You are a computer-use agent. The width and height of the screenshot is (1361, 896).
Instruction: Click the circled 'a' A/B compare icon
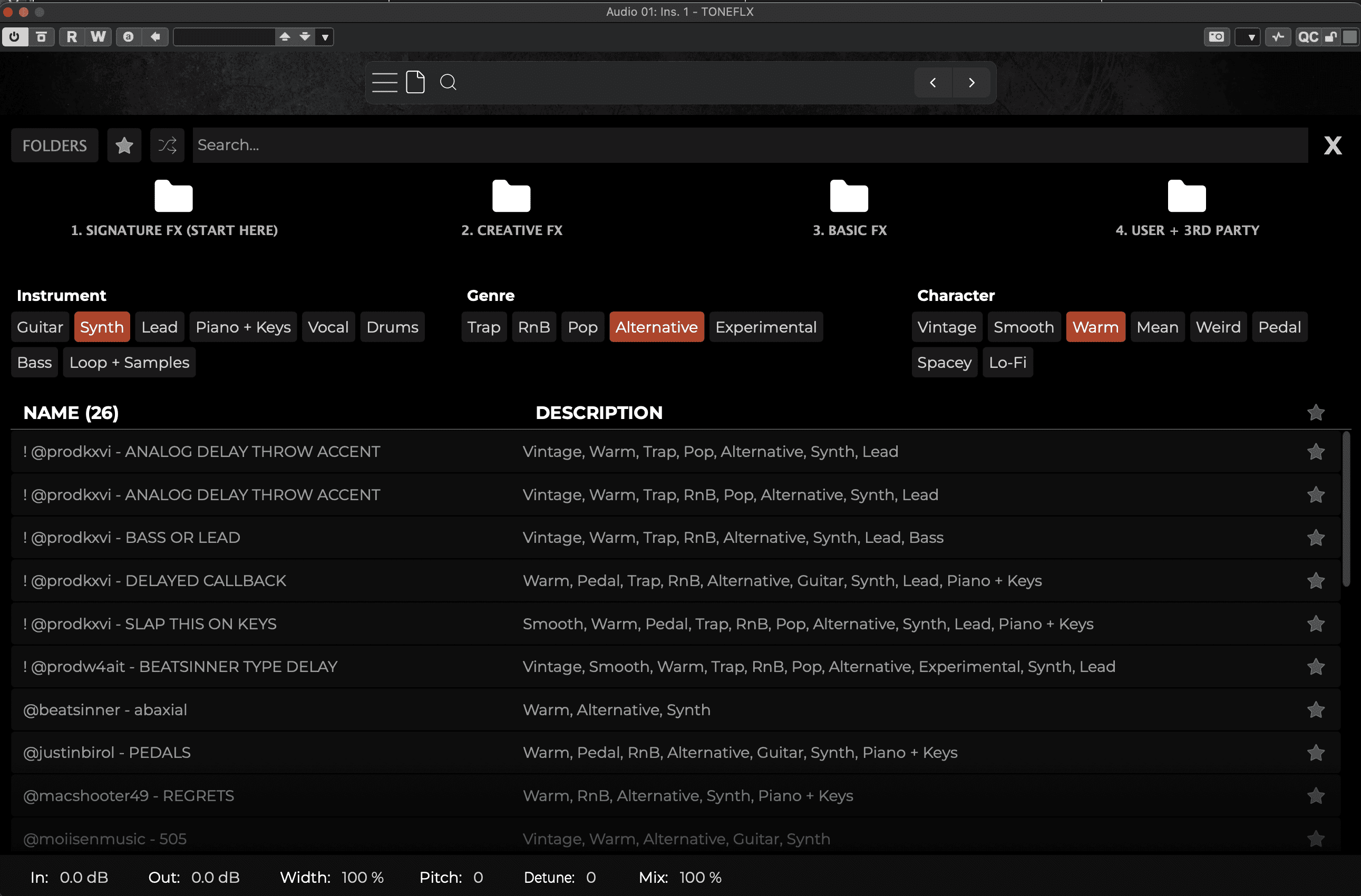pos(129,37)
